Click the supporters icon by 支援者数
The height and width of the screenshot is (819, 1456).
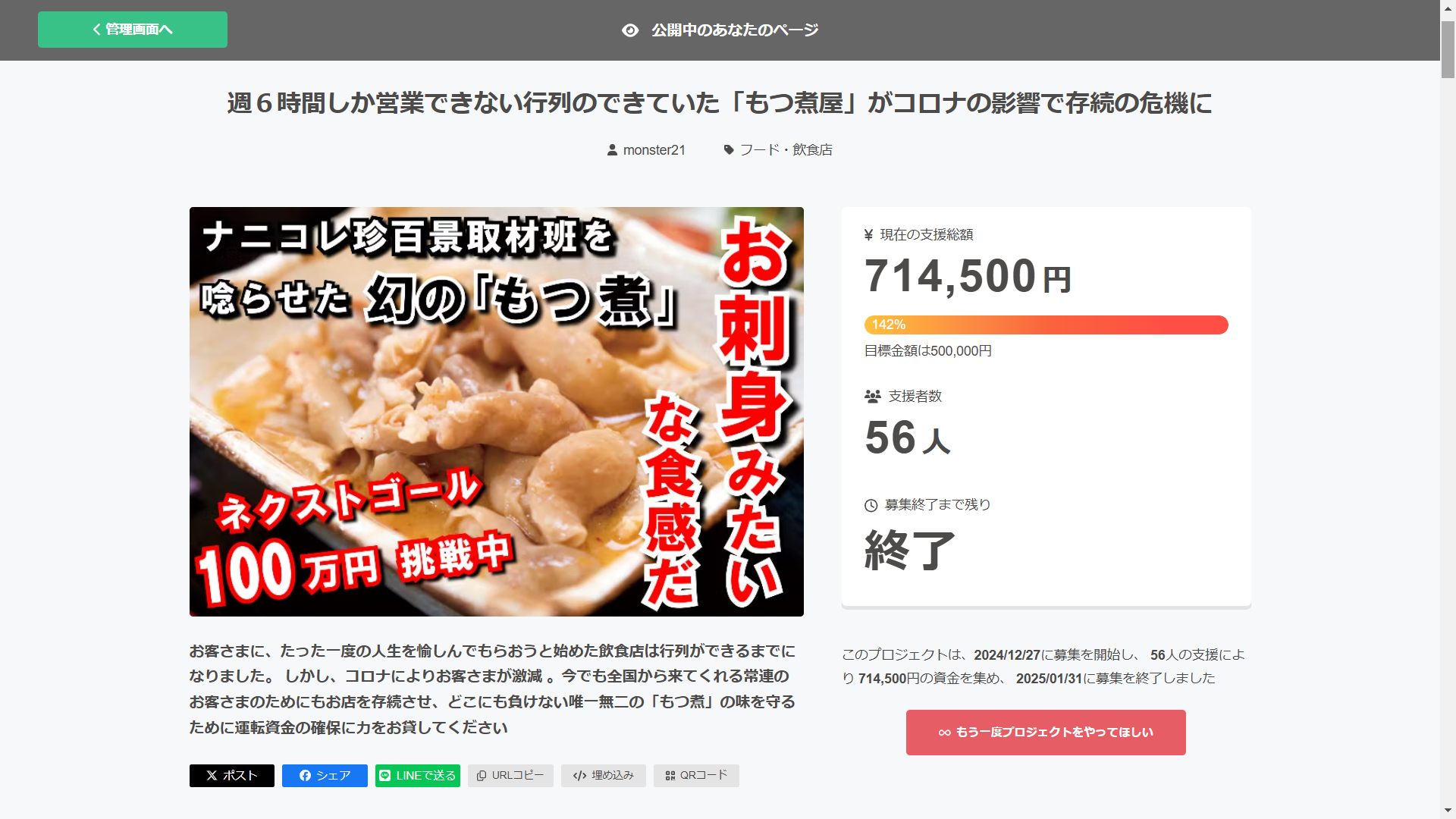(x=873, y=397)
